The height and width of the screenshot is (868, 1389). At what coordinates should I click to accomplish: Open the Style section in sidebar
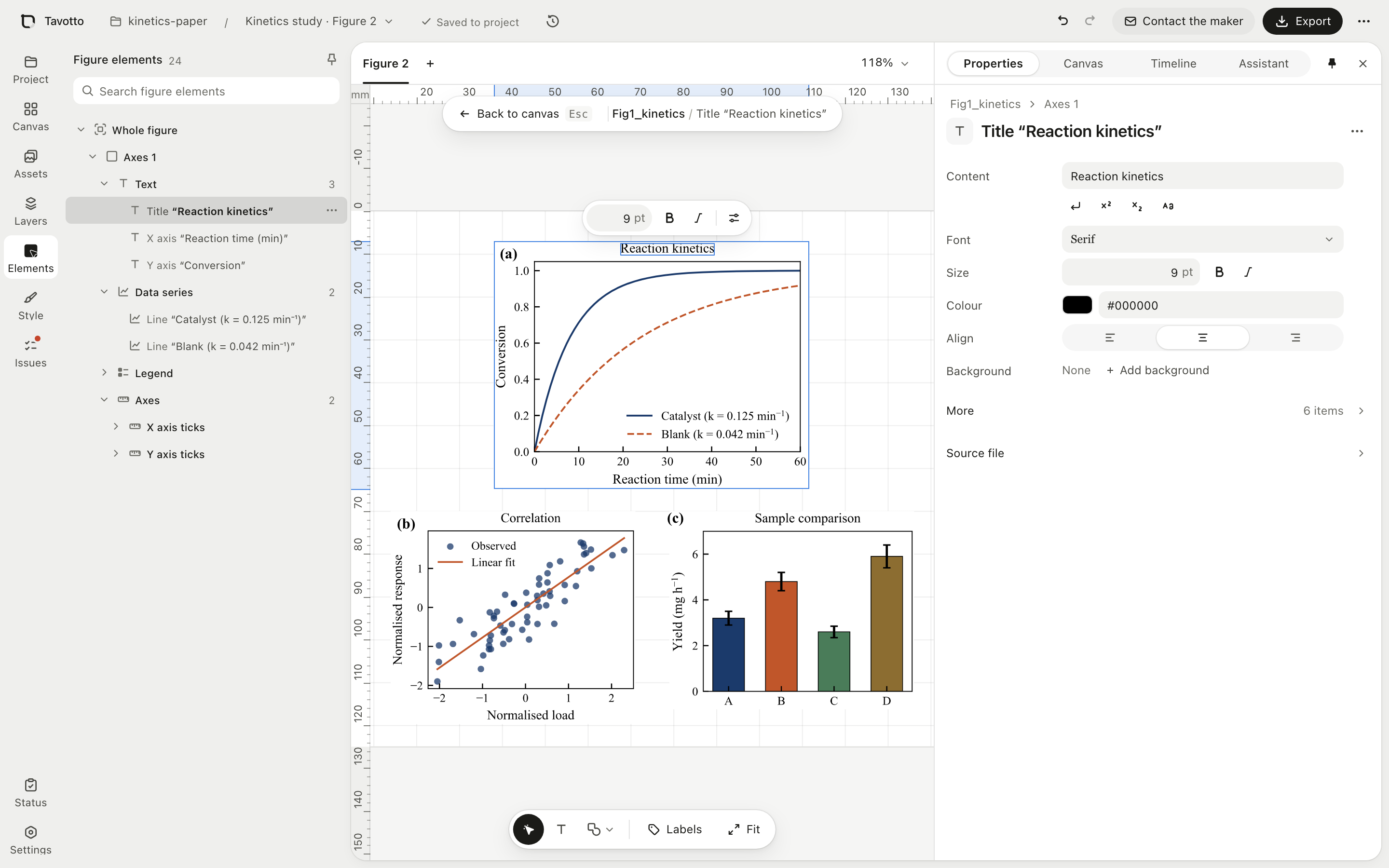pos(30,306)
